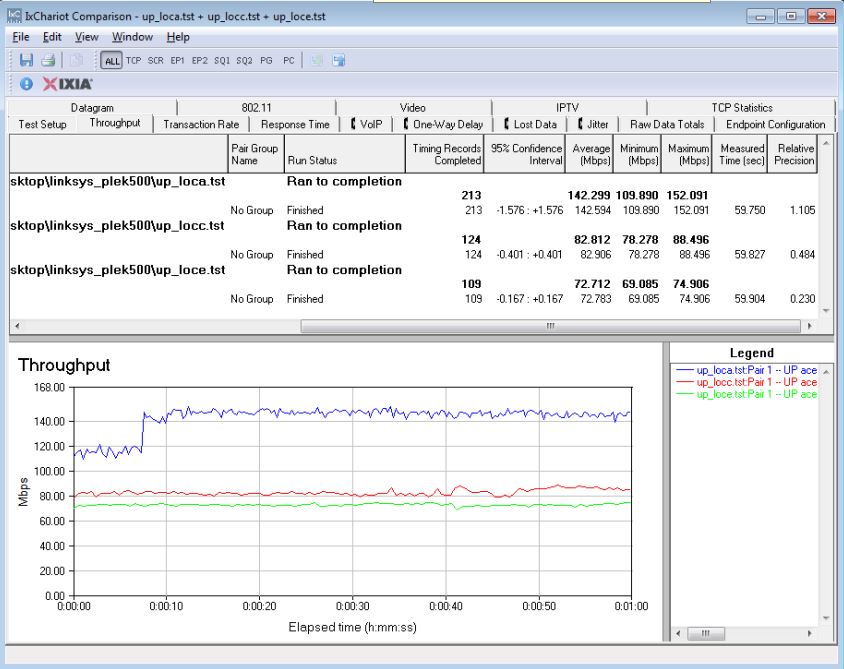The width and height of the screenshot is (844, 669).
Task: Click the Average (Mbps) column header
Action: pos(589,154)
